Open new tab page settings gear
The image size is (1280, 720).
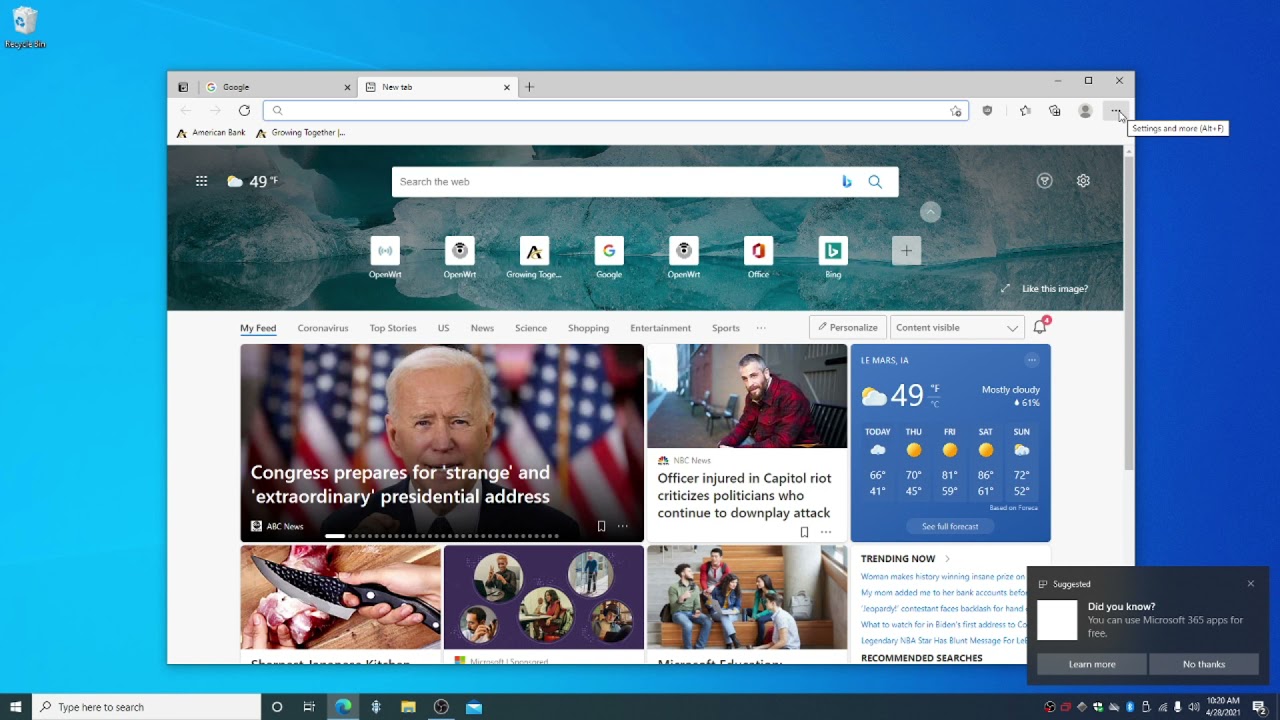(1083, 181)
